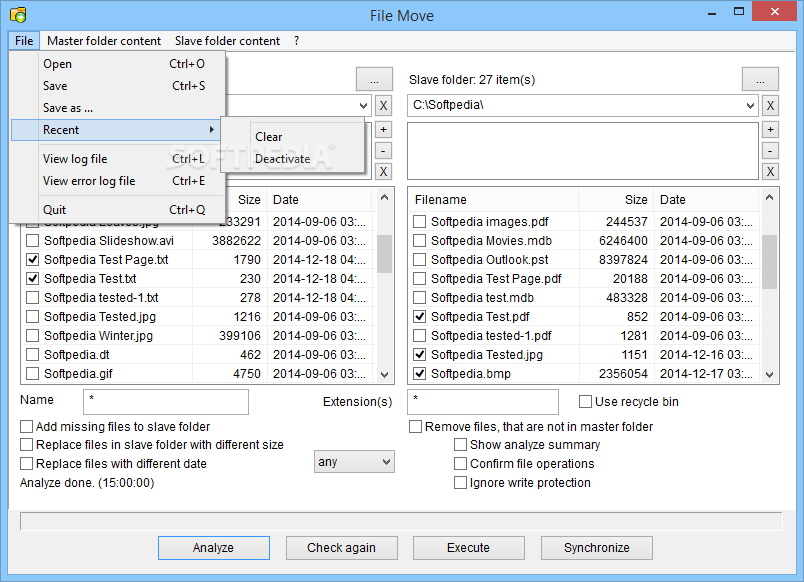804x582 pixels.
Task: Click the slave list minus (-) button
Action: [x=770, y=151]
